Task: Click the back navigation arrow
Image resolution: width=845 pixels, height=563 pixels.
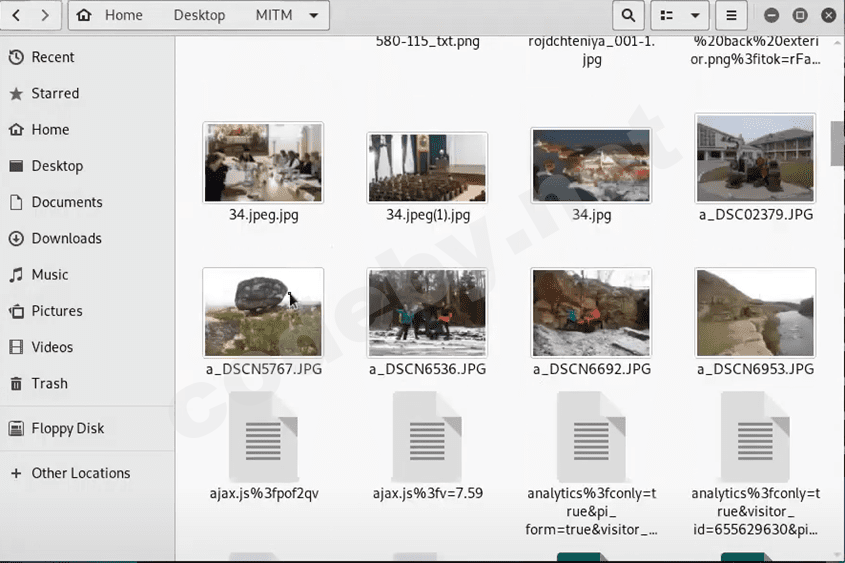Action: [x=18, y=15]
